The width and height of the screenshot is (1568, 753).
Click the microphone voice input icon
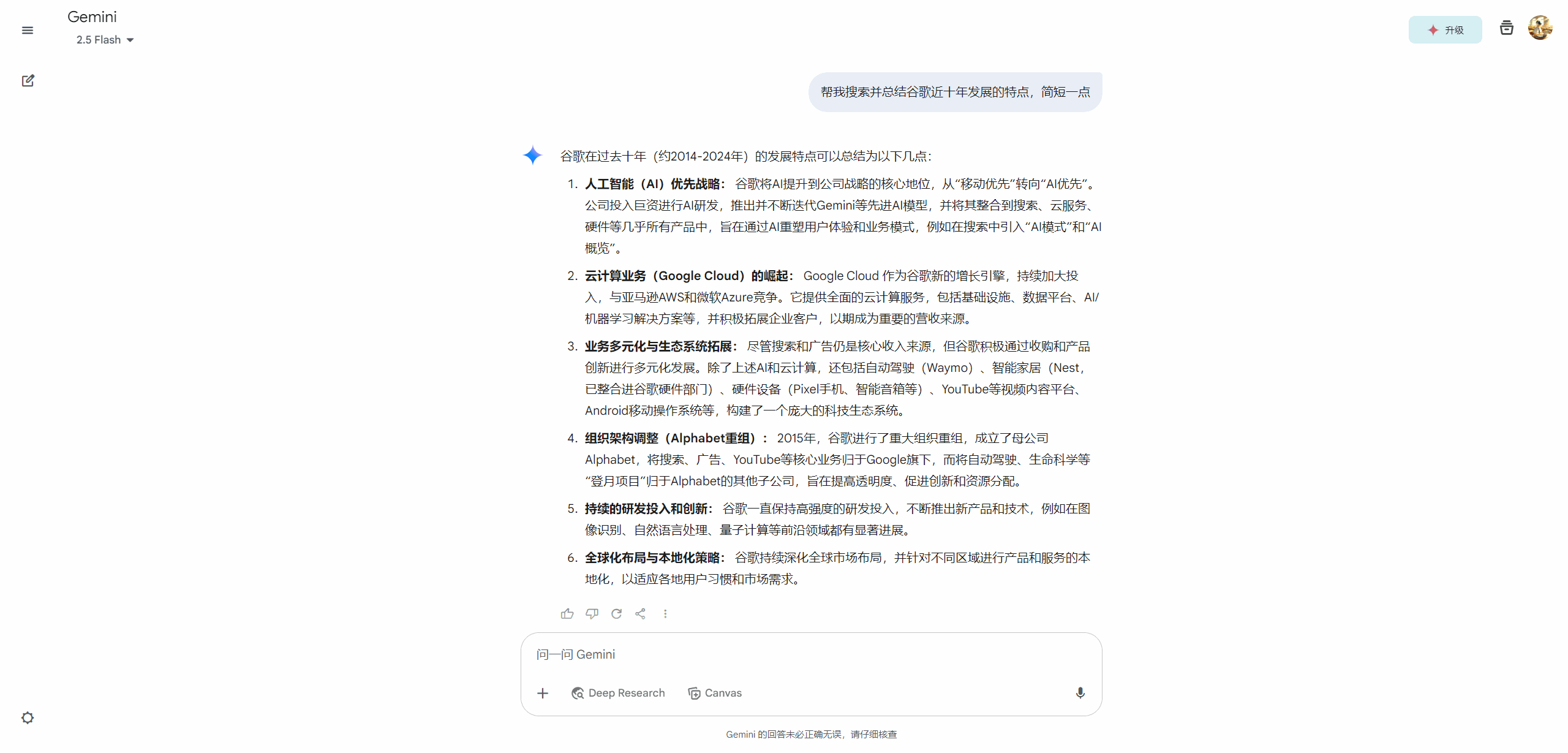(1080, 693)
